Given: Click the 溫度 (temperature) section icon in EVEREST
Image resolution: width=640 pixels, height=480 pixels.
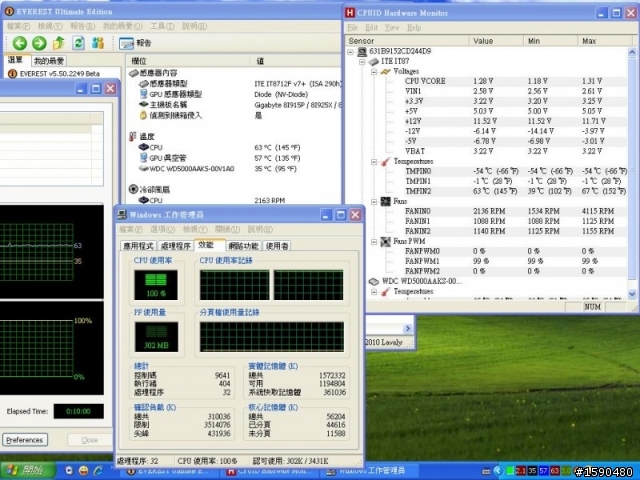Looking at the screenshot, I should tap(133, 136).
